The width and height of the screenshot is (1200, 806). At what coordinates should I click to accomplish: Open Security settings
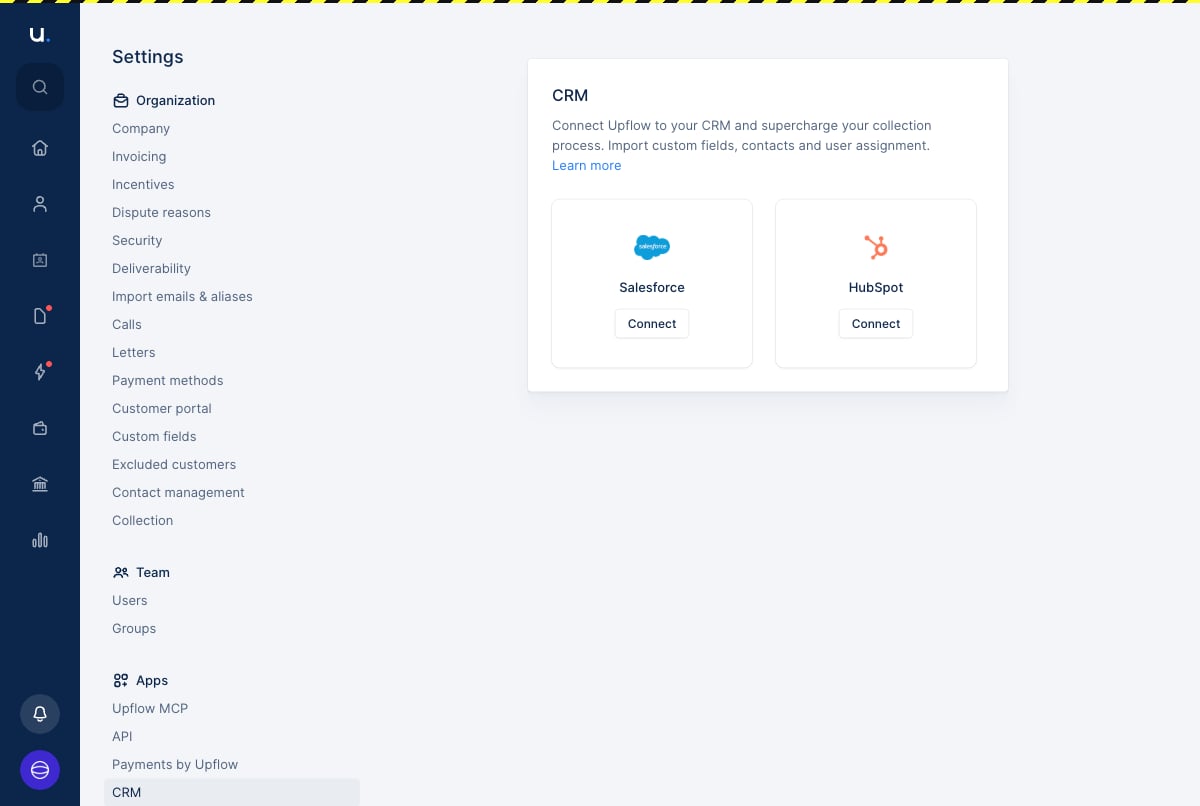pyautogui.click(x=137, y=240)
